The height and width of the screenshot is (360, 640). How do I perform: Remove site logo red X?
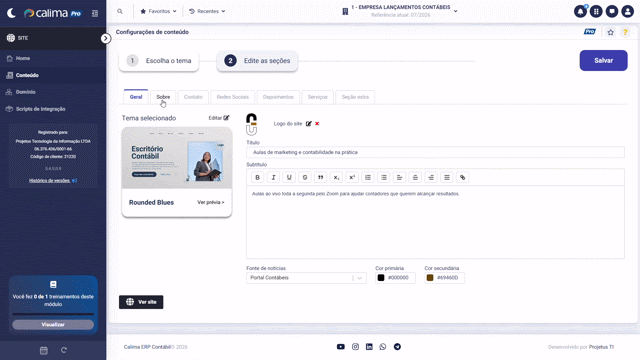(x=317, y=124)
